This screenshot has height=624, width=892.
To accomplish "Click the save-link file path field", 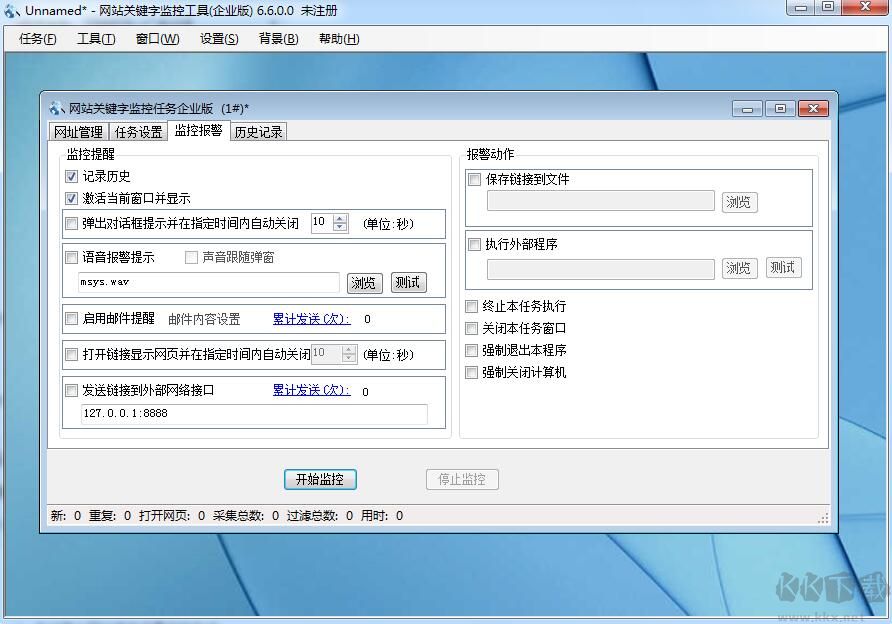I will click(x=600, y=201).
